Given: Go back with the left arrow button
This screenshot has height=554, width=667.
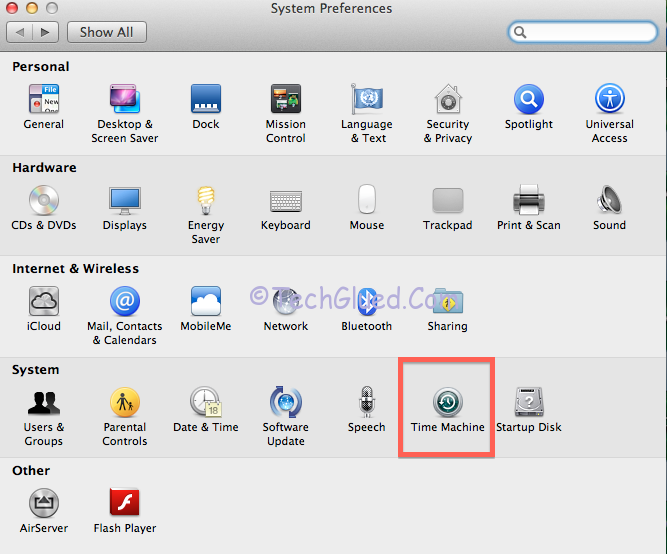Looking at the screenshot, I should 20,32.
